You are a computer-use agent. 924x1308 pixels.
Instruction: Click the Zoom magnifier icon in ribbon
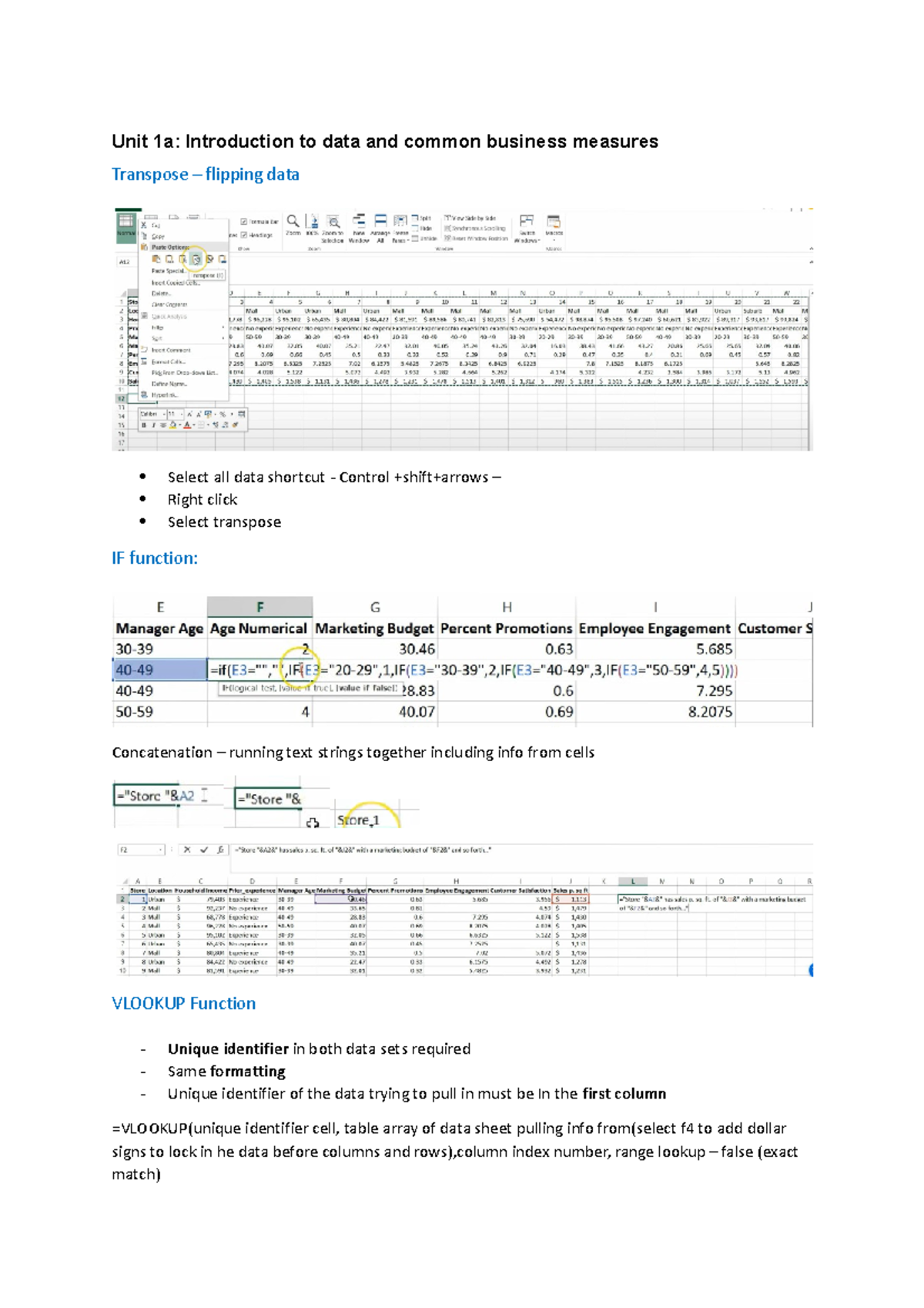[293, 222]
